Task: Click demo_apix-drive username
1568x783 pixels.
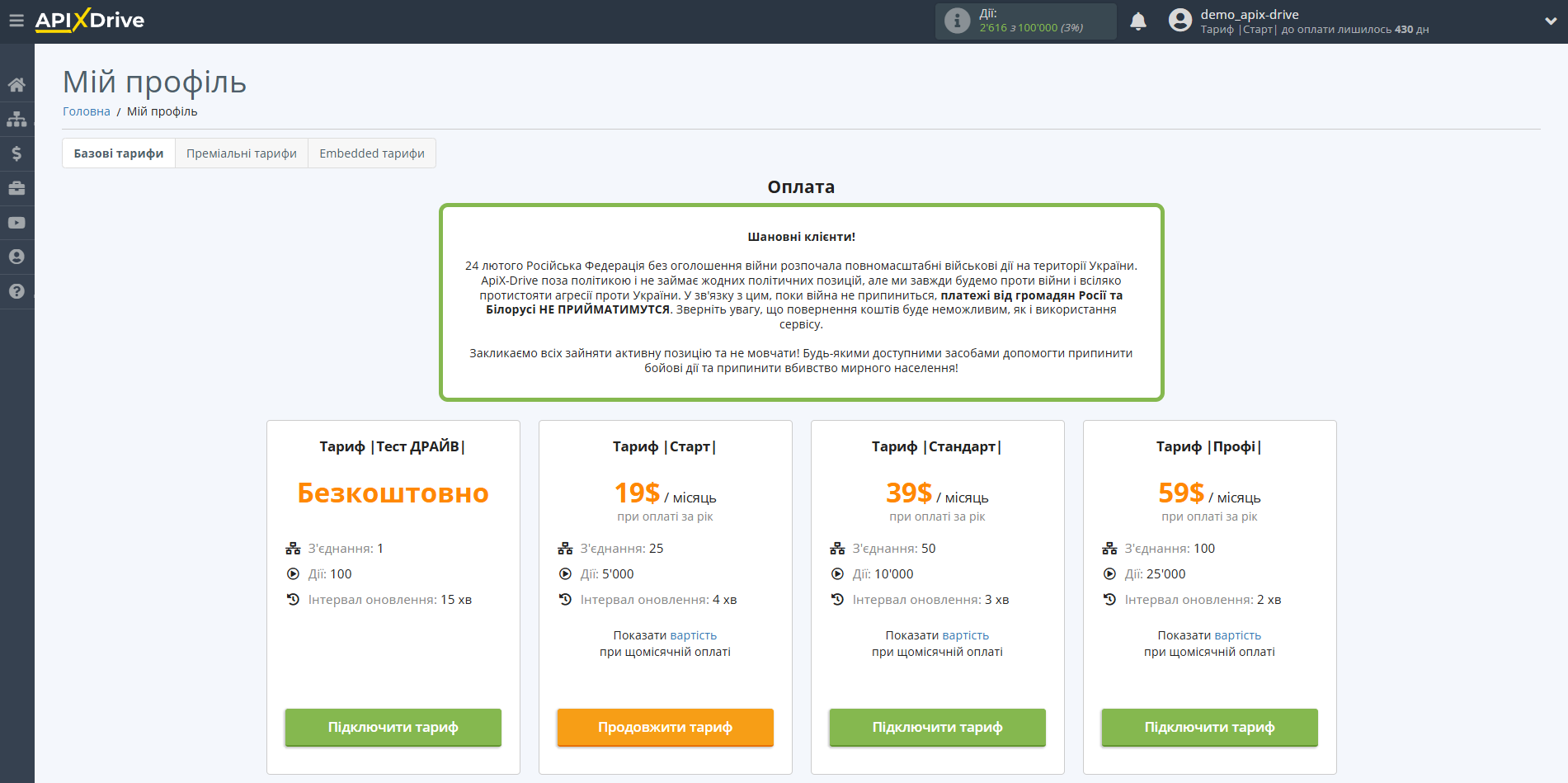Action: tap(1250, 14)
